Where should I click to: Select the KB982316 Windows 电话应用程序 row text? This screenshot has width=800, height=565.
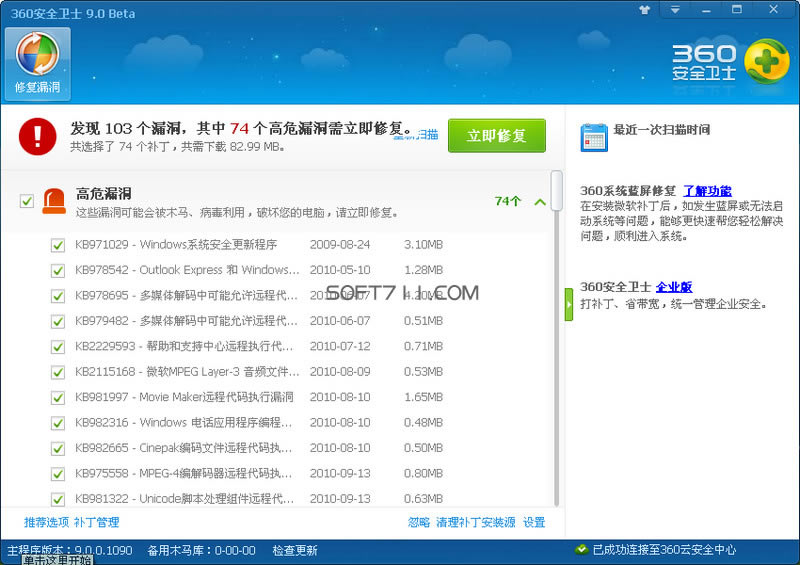tap(184, 423)
